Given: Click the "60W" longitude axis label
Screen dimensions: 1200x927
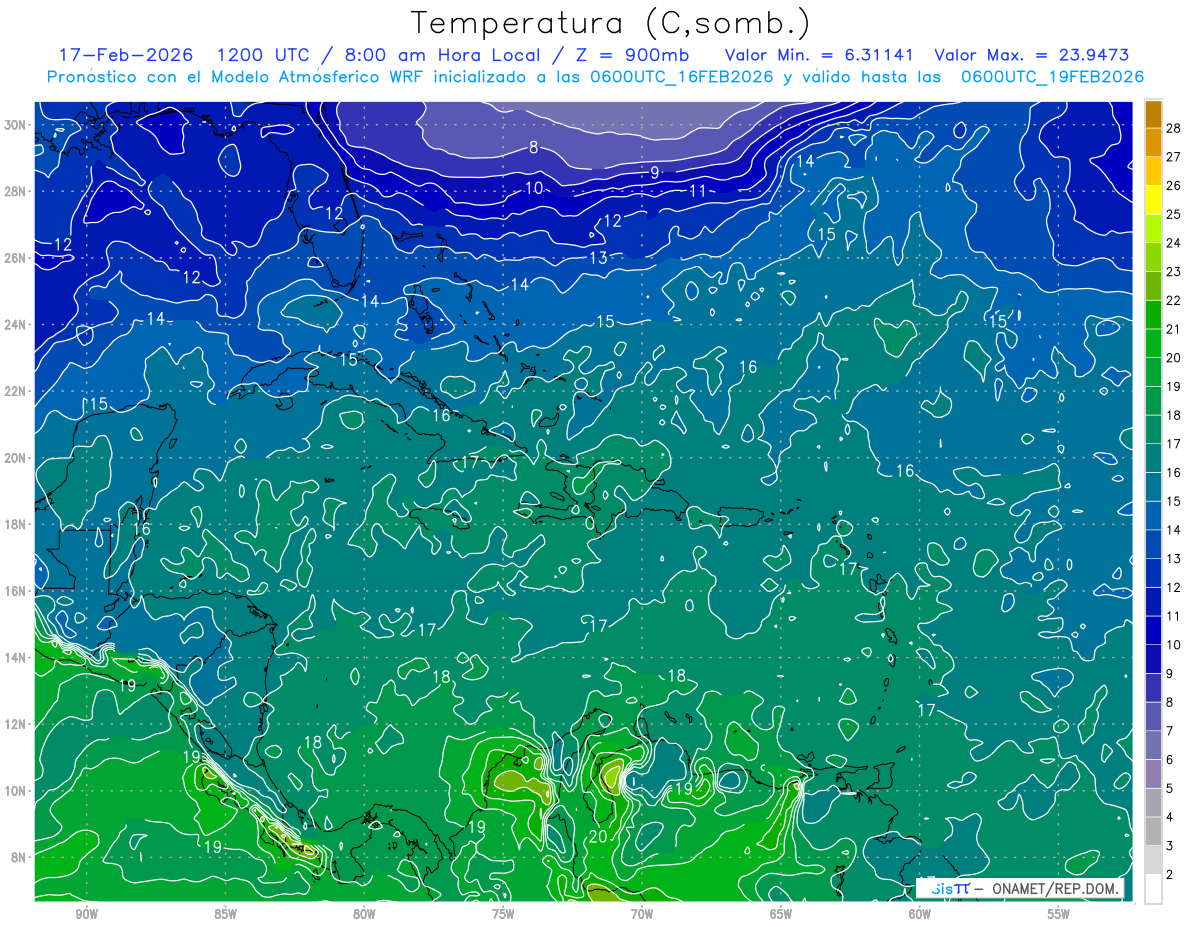Looking at the screenshot, I should point(920,913).
